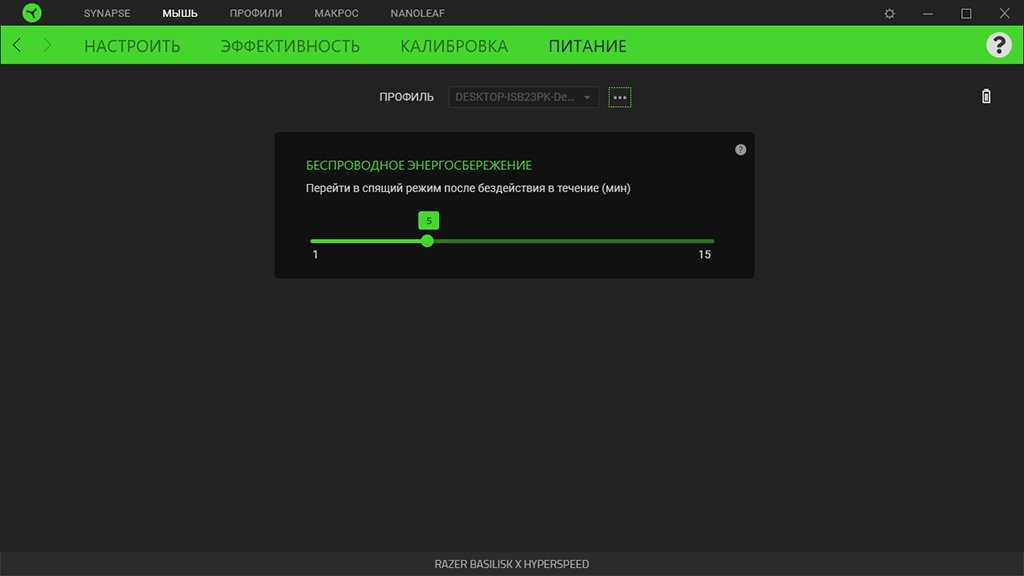This screenshot has width=1024, height=576.
Task: Go to the МАКРОС tab
Action: point(336,13)
